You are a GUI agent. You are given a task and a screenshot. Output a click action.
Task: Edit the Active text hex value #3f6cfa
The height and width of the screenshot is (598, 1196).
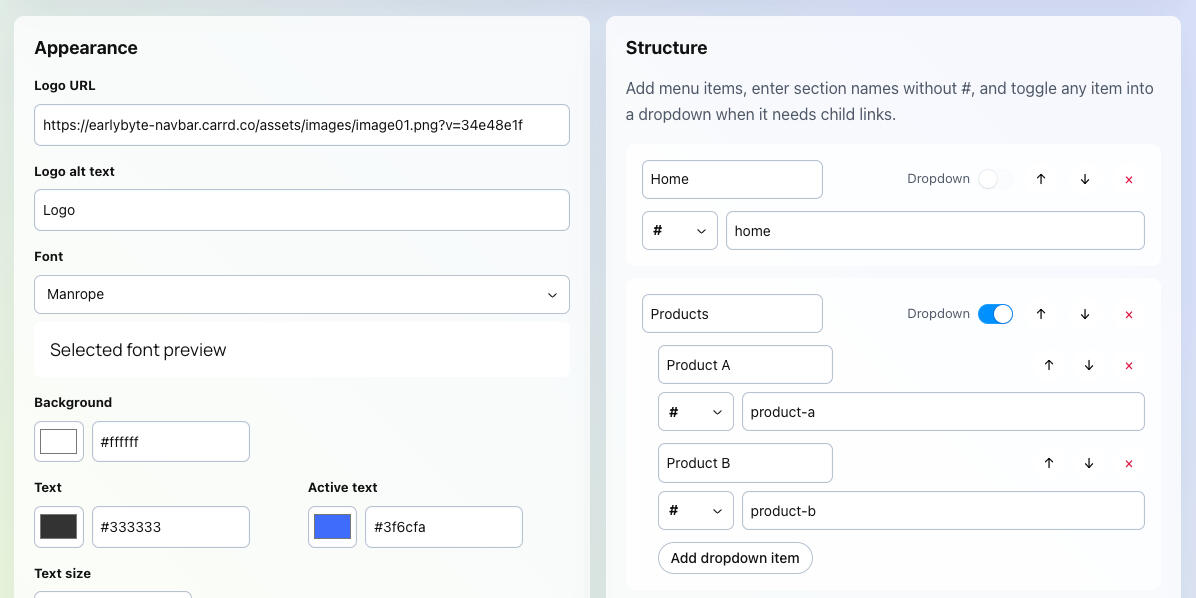coord(444,527)
